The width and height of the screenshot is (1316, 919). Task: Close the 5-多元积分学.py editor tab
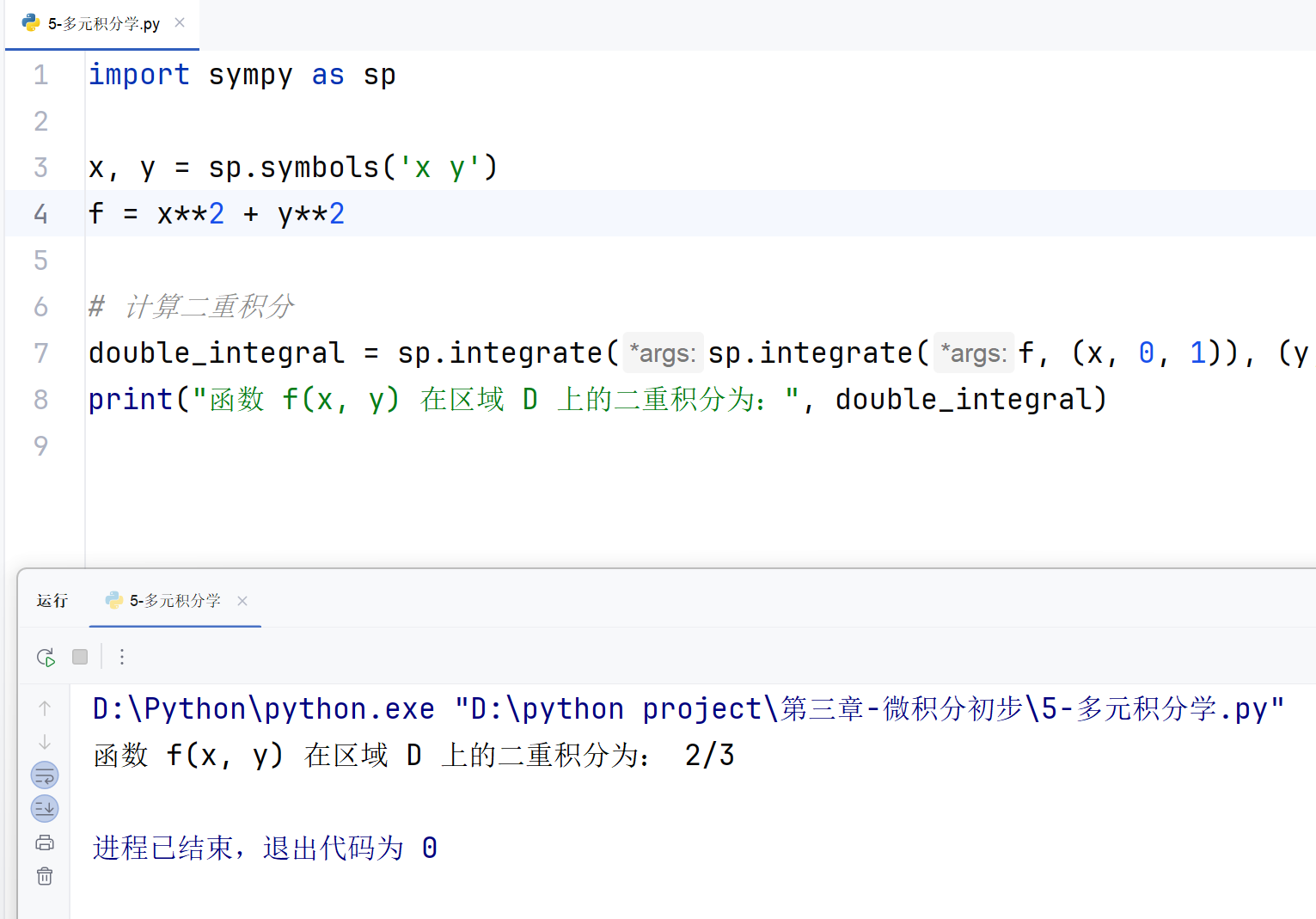click(180, 22)
